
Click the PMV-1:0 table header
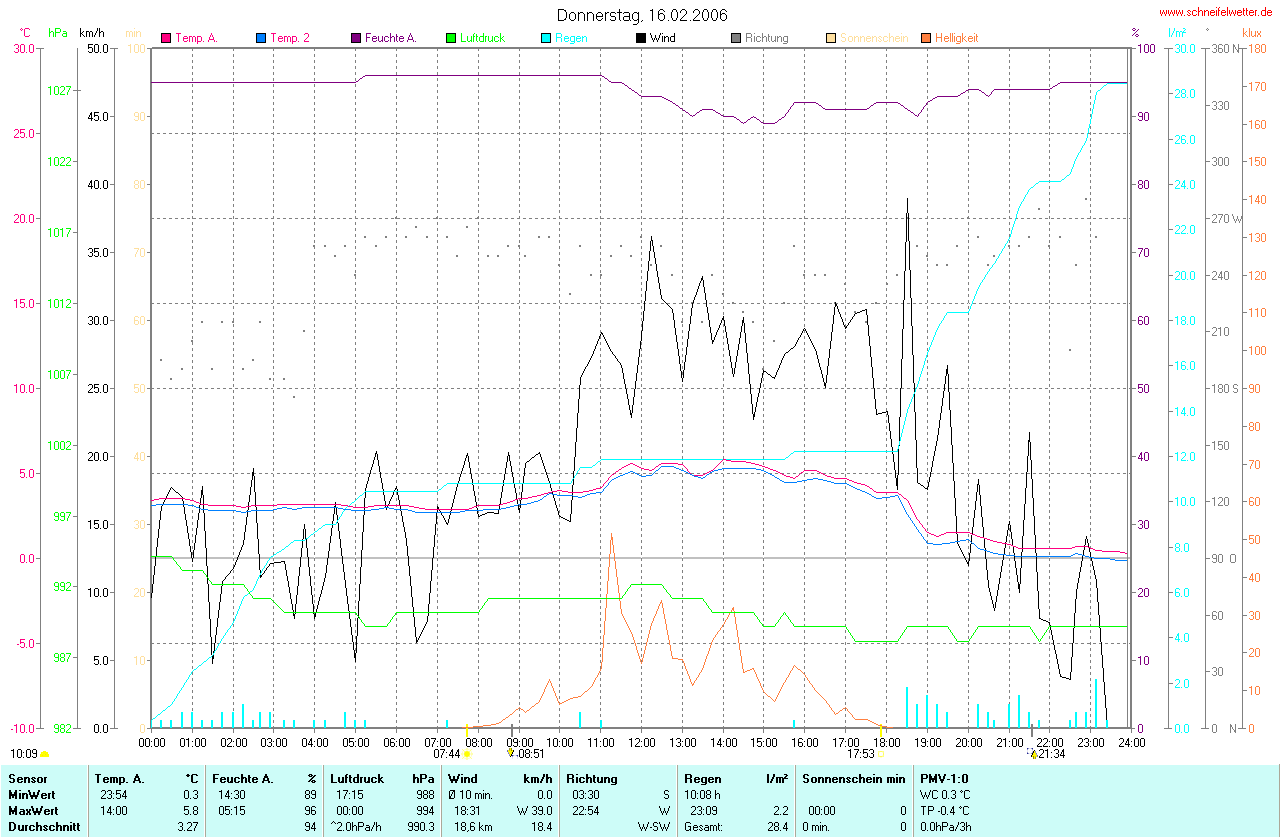tap(944, 778)
